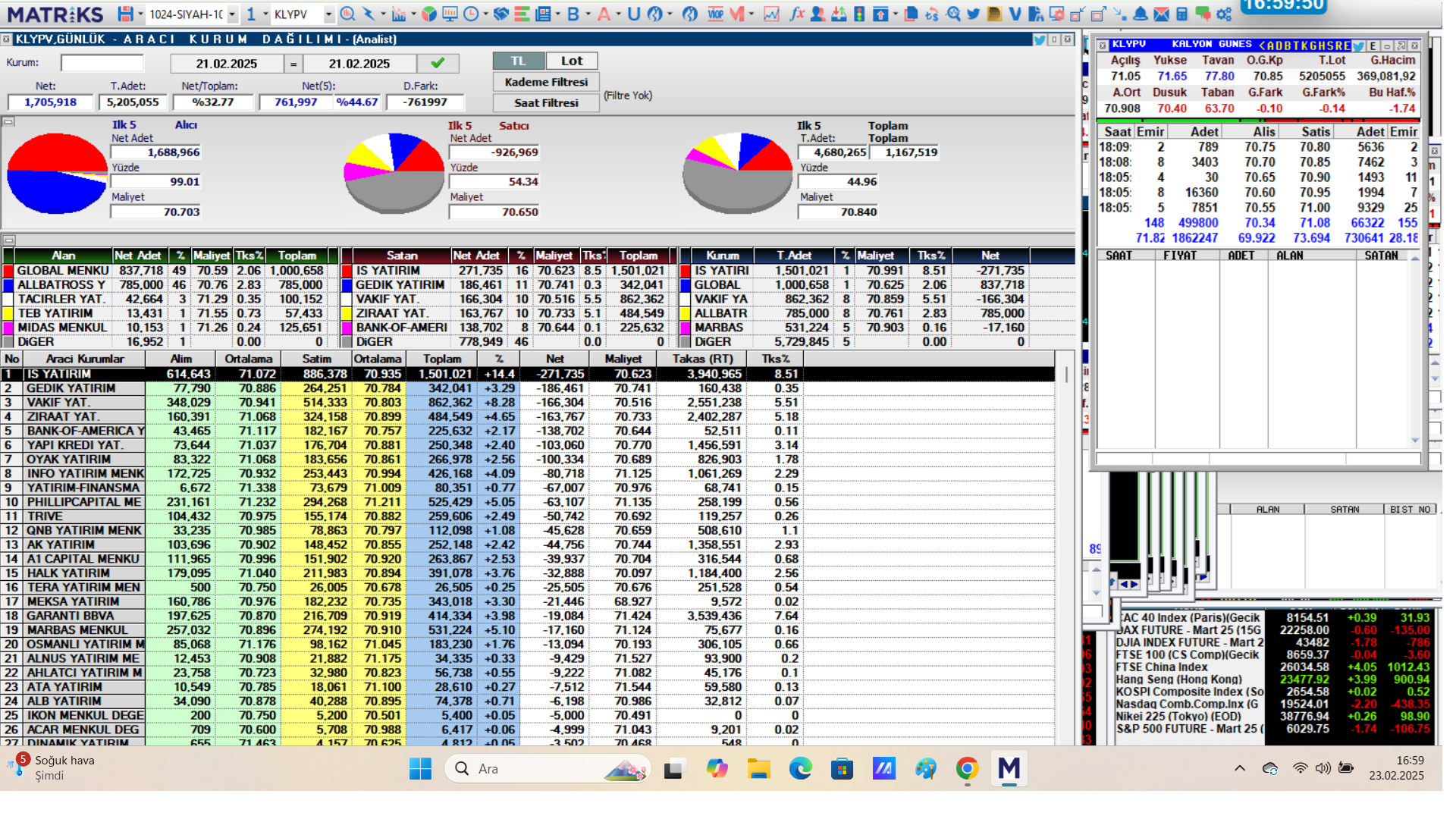Click the clock icon in the toolbar

coord(471,14)
